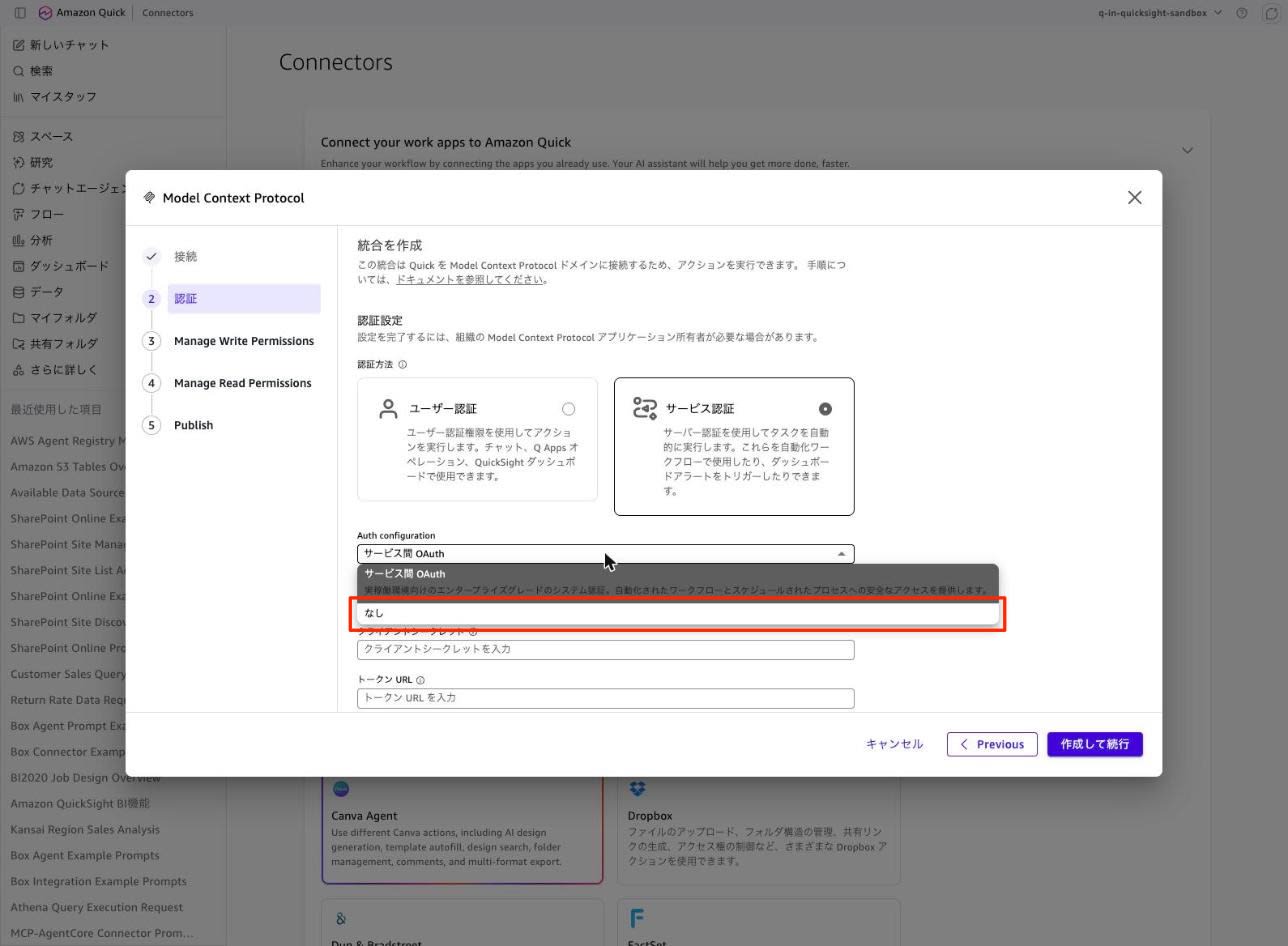Viewport: 1288px width, 946px height.
Task: Open Available Data Sources recent item
Action: (x=68, y=493)
